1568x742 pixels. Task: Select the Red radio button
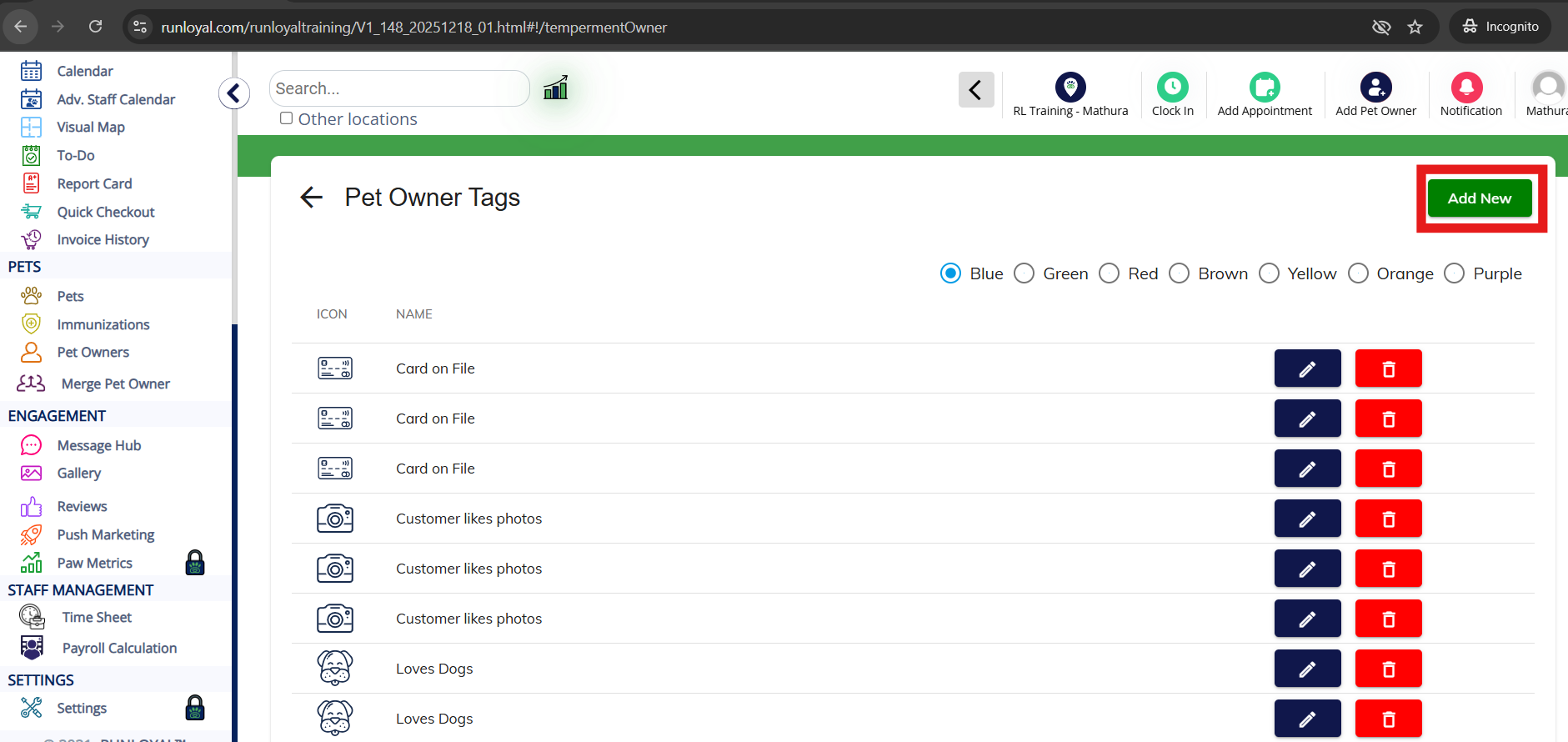point(1109,273)
